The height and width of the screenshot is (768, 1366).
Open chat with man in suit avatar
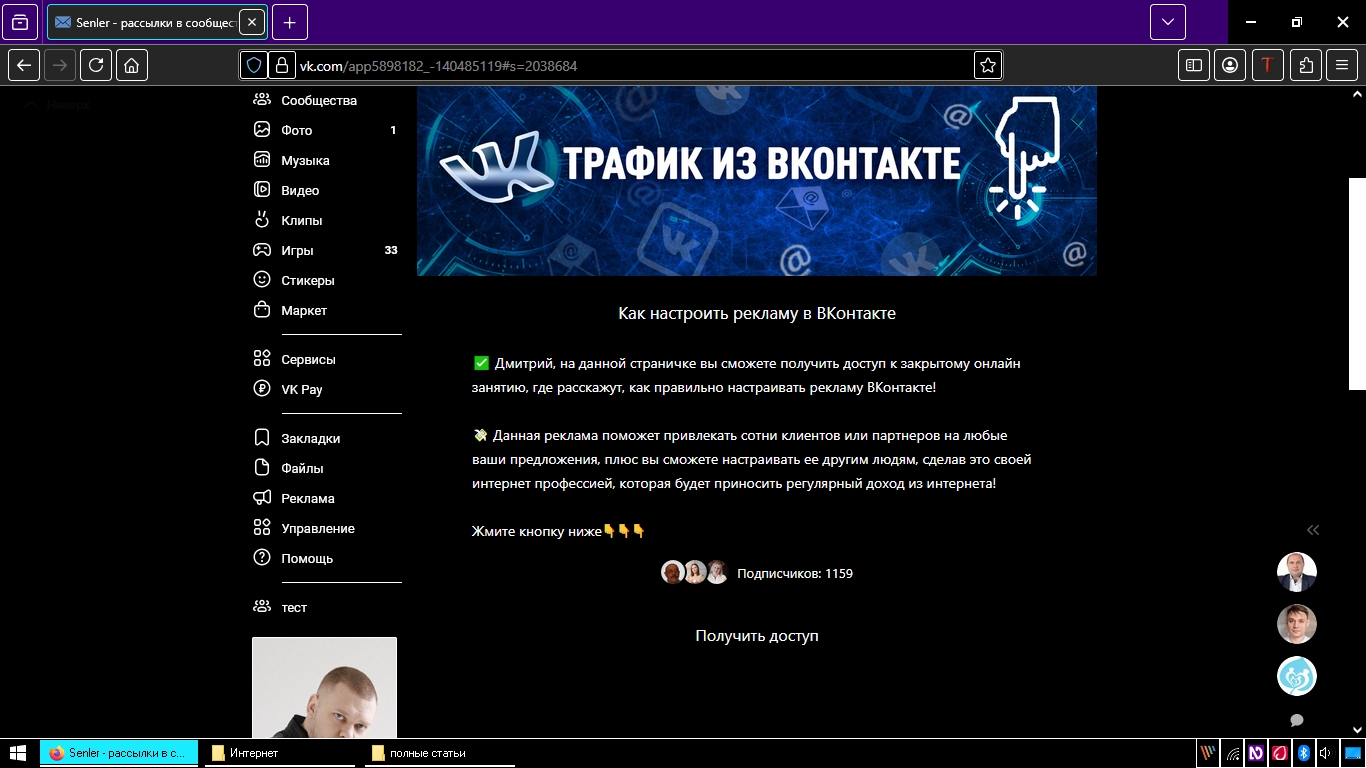pos(1297,572)
